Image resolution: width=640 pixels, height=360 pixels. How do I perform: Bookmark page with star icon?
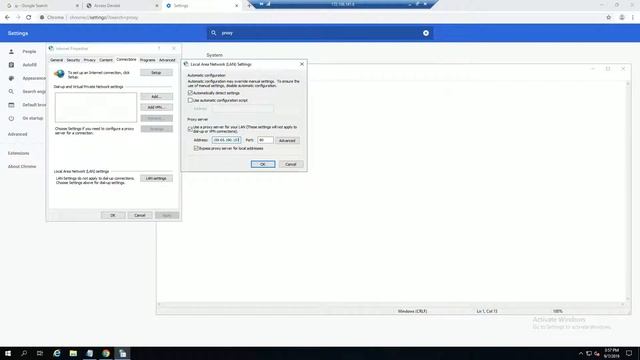click(x=609, y=18)
